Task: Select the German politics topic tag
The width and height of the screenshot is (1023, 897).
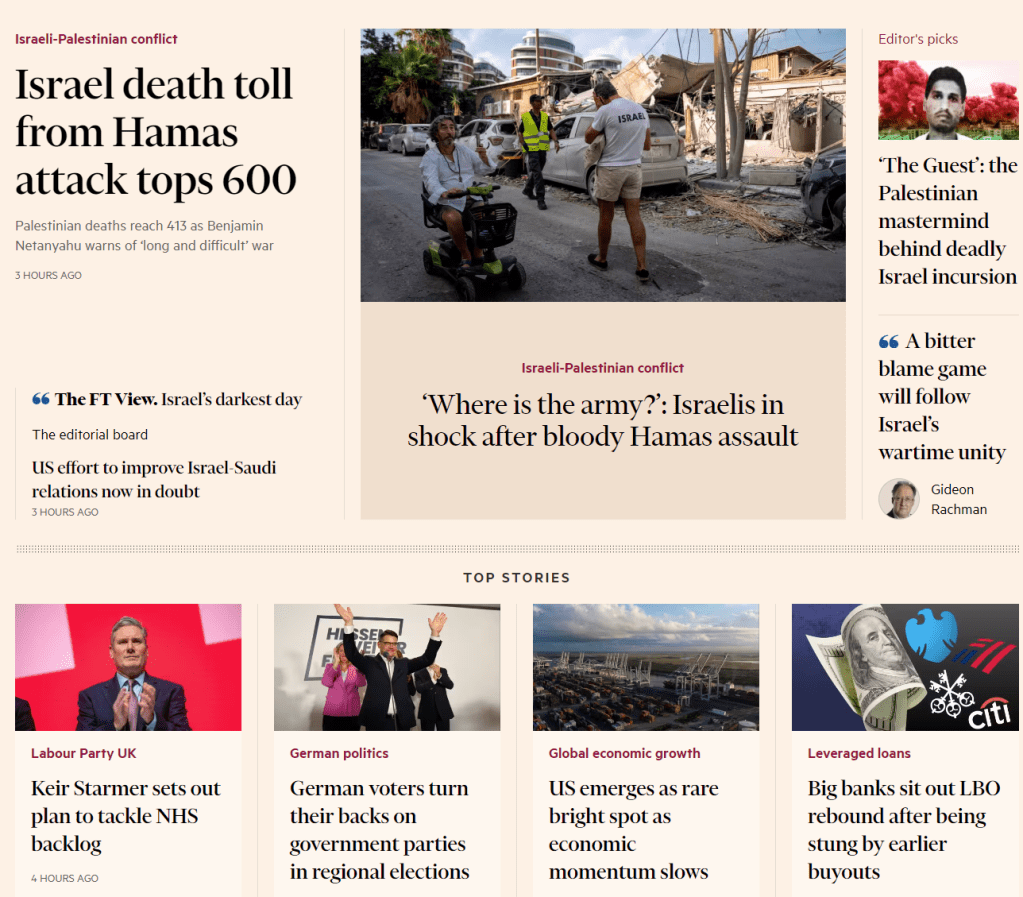Action: (x=339, y=753)
